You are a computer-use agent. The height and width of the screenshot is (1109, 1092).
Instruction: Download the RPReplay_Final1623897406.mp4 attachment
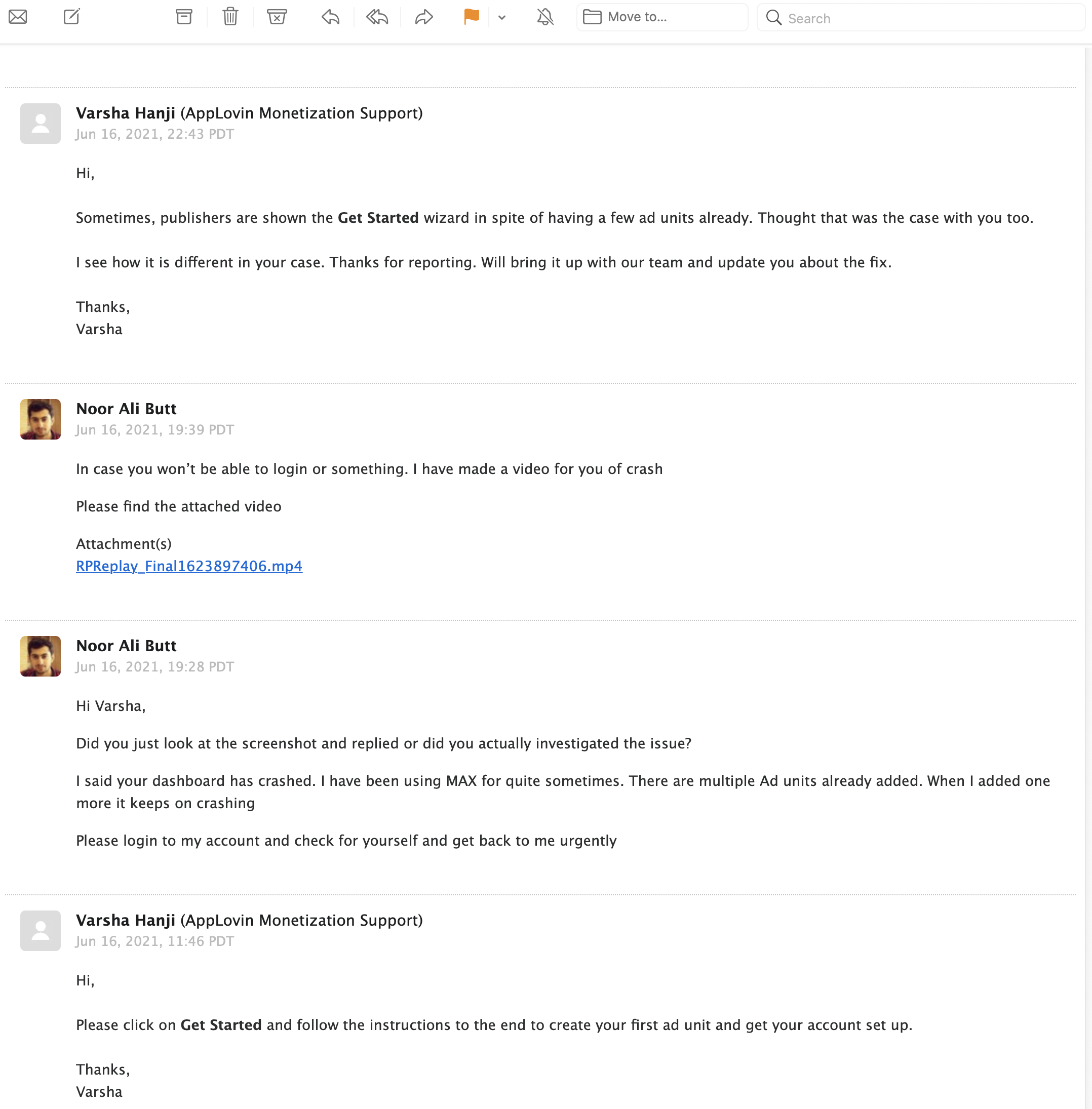tap(189, 566)
